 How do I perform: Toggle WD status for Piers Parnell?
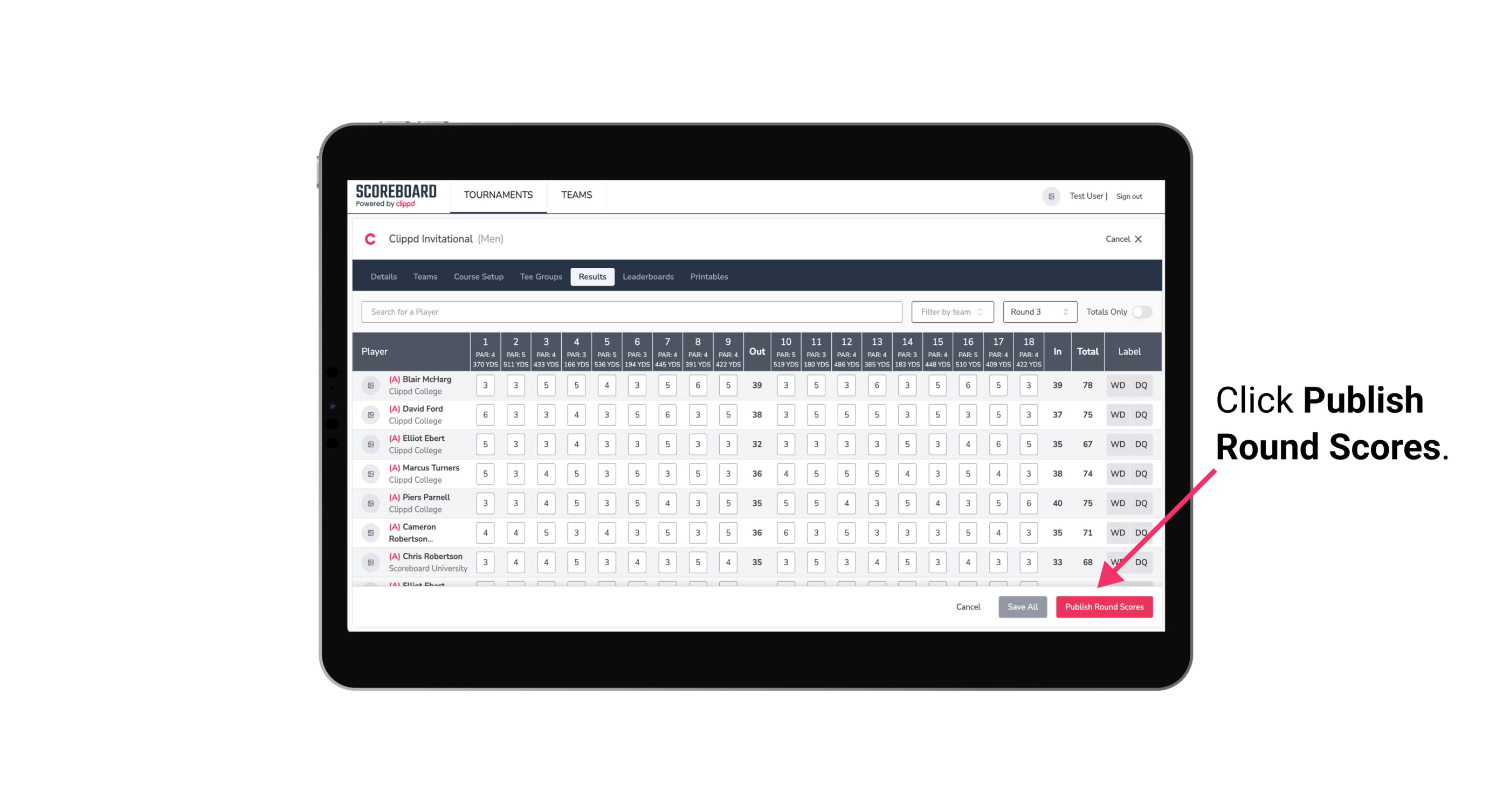point(1117,503)
